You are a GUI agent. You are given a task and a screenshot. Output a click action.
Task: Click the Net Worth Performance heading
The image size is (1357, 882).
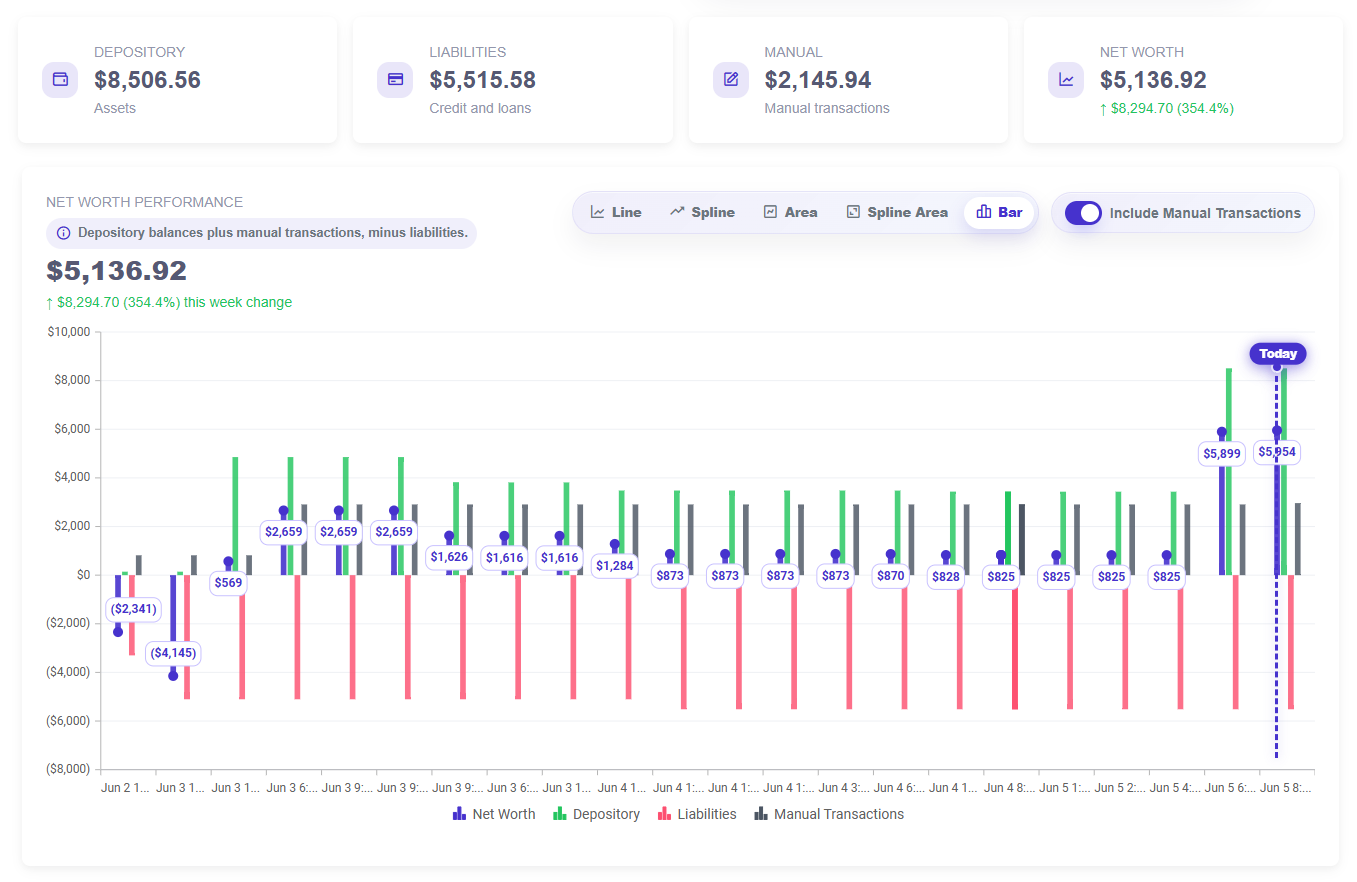pyautogui.click(x=144, y=202)
